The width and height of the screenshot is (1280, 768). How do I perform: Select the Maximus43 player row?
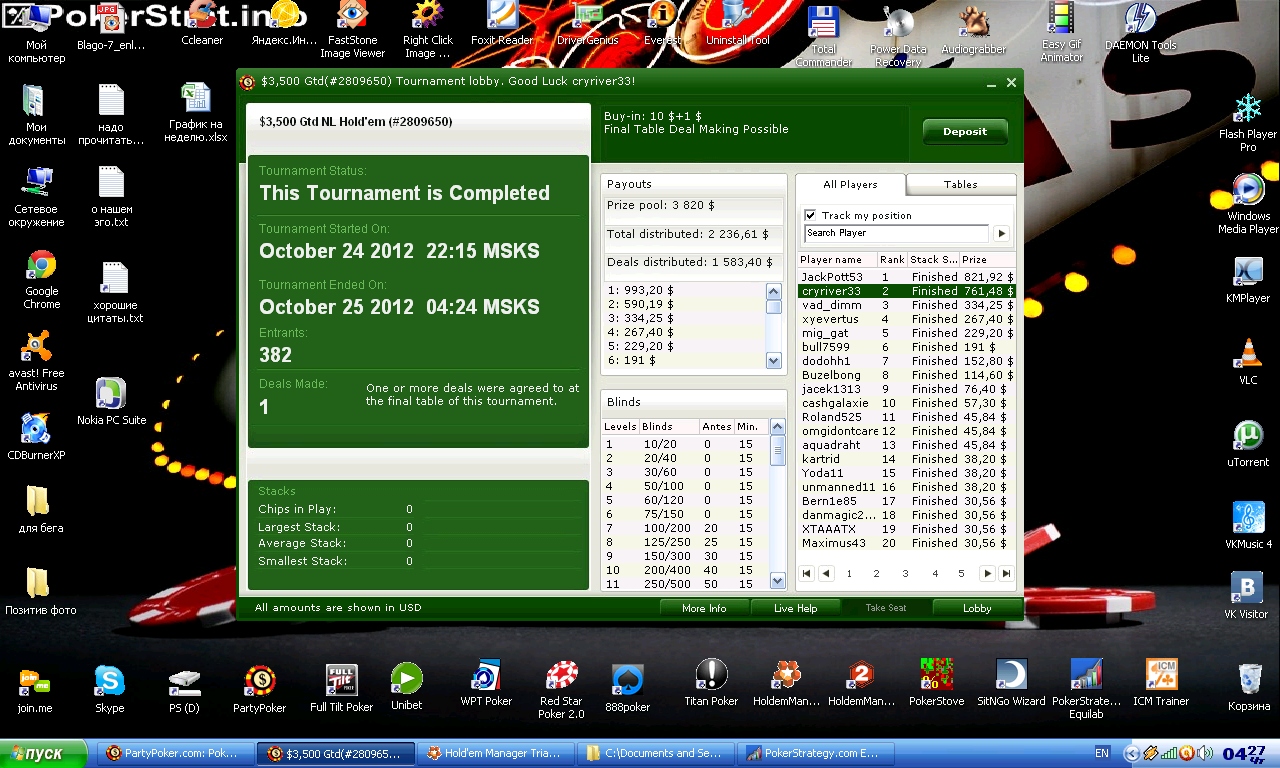pyautogui.click(x=906, y=543)
